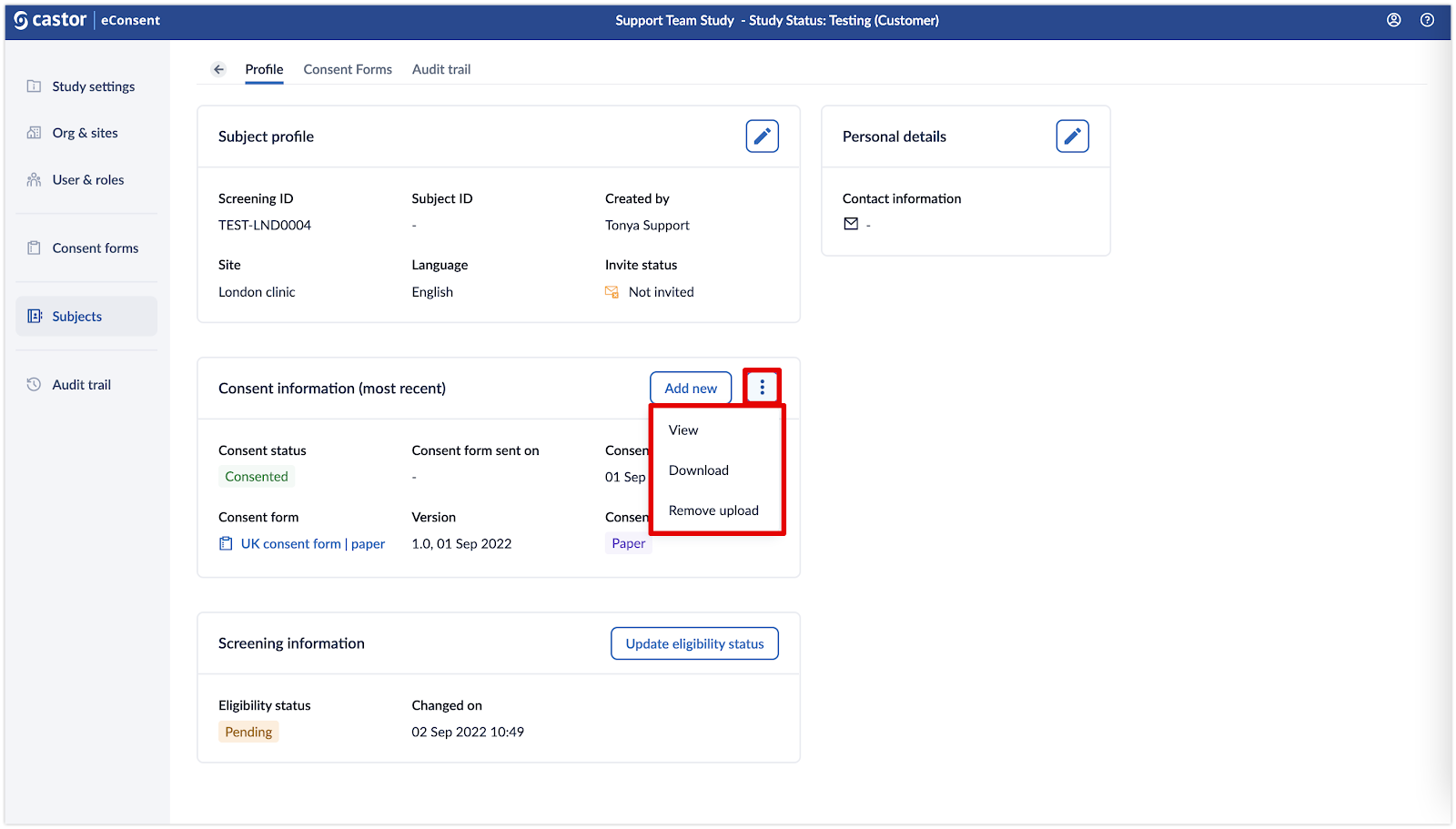Edit Subject profile with pencil icon
The image size is (1456, 829).
point(762,136)
